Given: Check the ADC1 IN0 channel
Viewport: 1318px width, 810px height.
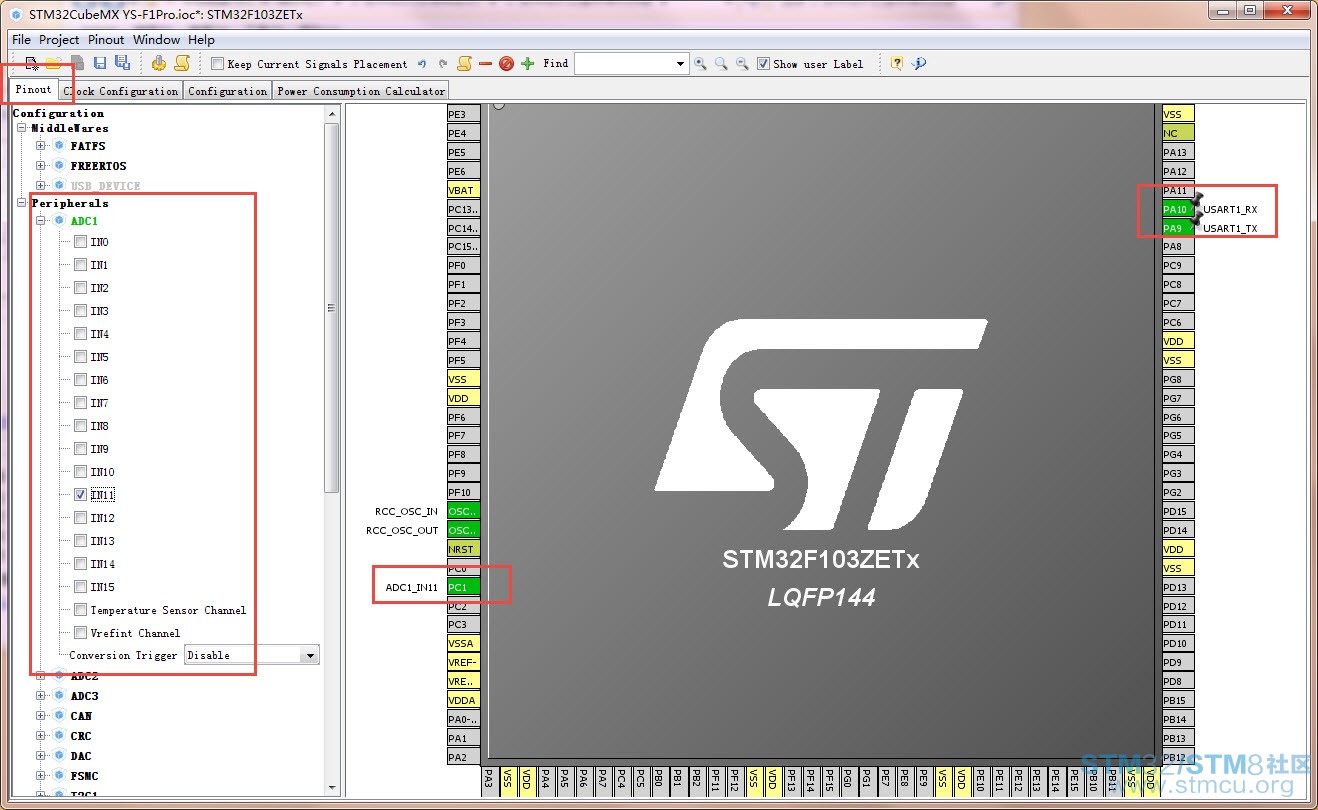Looking at the screenshot, I should point(80,242).
